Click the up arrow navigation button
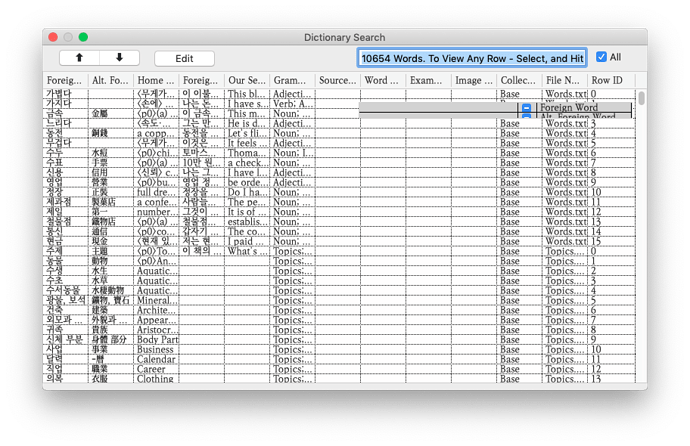Image resolution: width=690 pixels, height=446 pixels. click(79, 58)
